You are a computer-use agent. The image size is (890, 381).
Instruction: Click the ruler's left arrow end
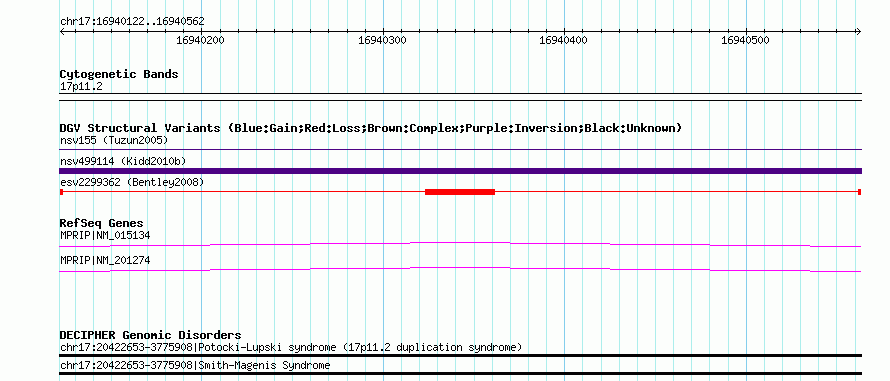[x=62, y=32]
